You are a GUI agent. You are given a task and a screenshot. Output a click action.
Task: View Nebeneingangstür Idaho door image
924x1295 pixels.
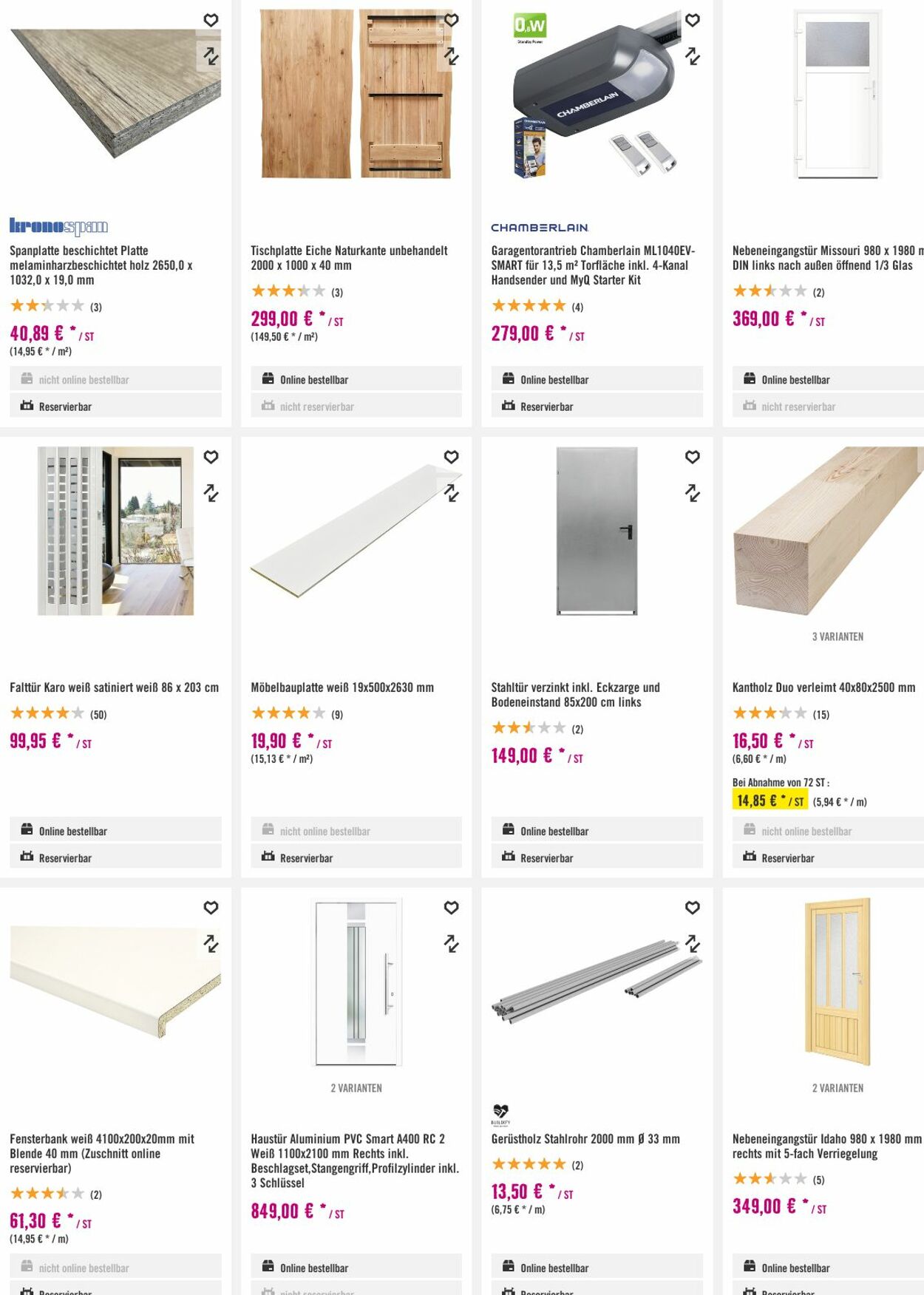point(838,982)
